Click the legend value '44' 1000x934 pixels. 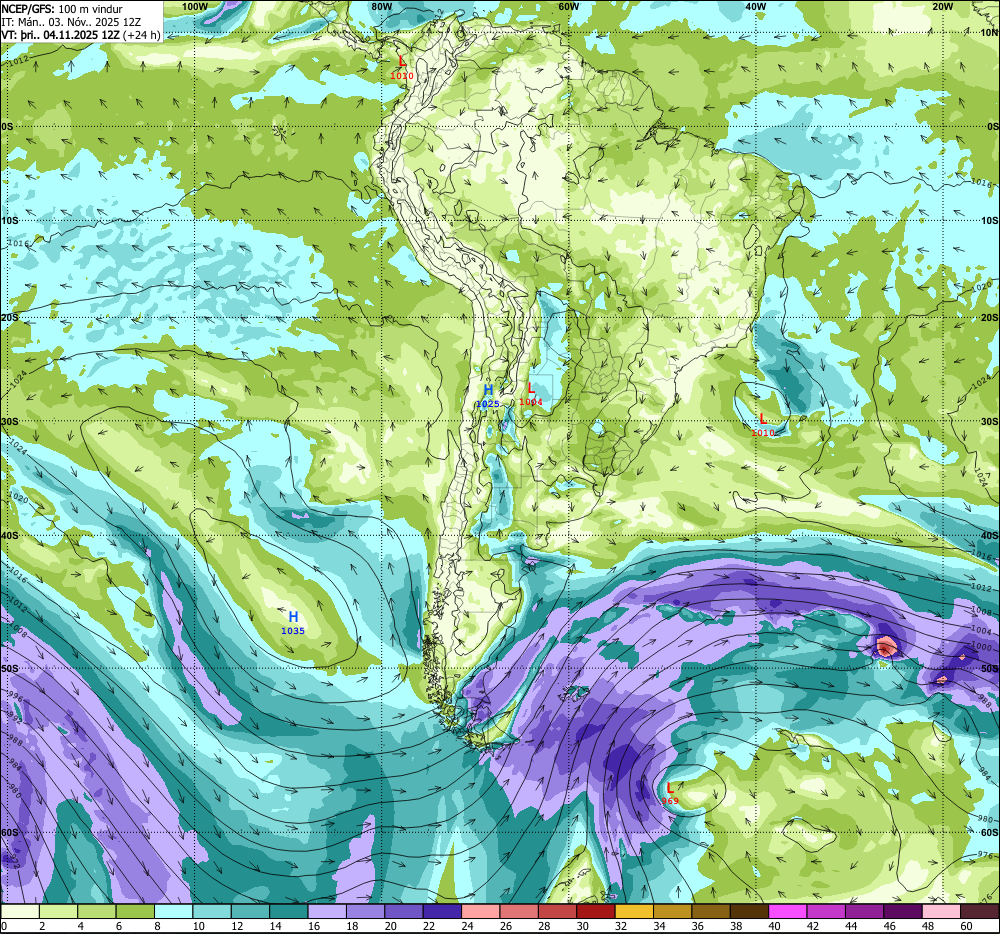pos(851,926)
